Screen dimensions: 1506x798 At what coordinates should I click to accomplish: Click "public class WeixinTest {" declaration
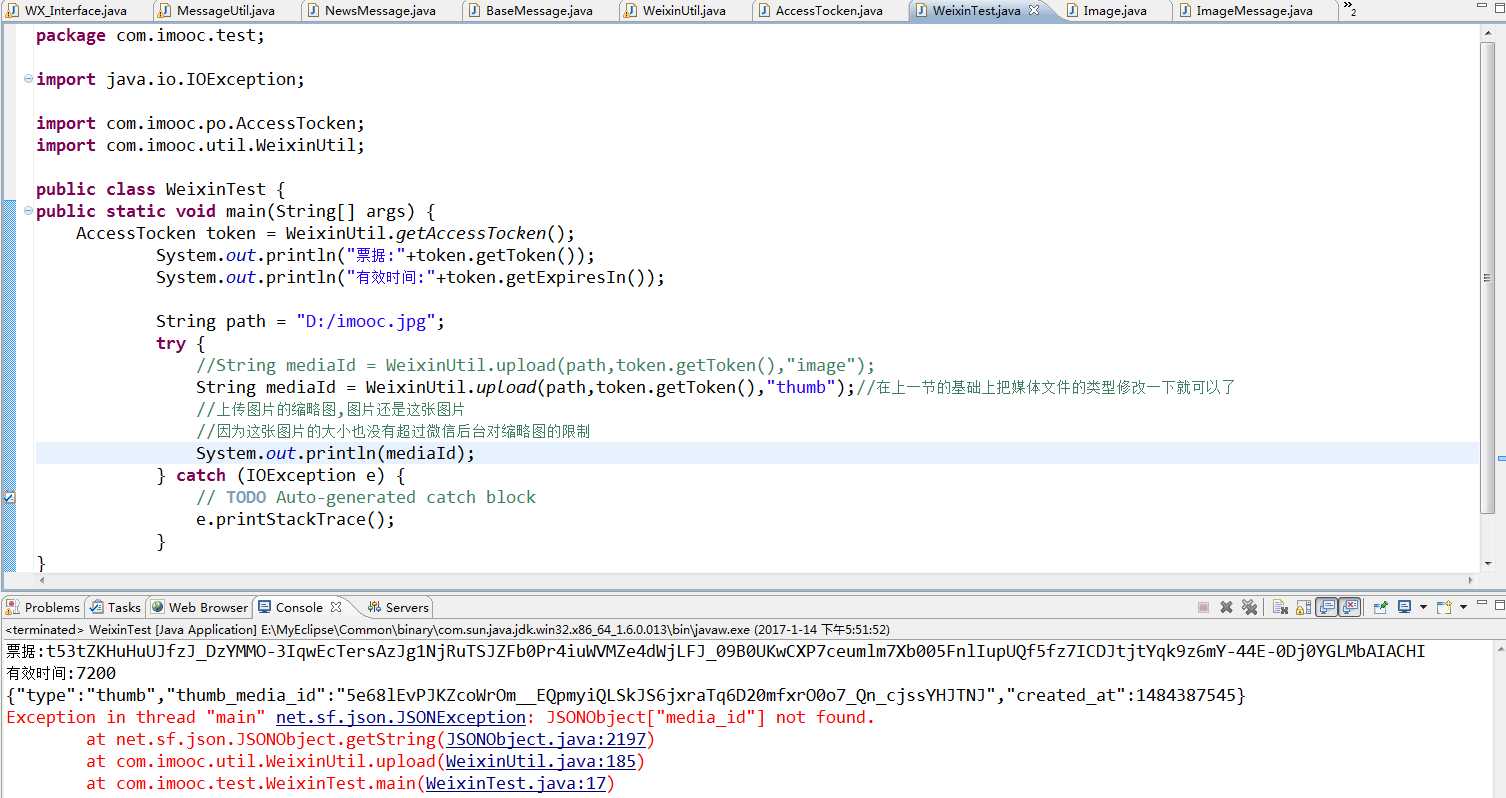[161, 189]
